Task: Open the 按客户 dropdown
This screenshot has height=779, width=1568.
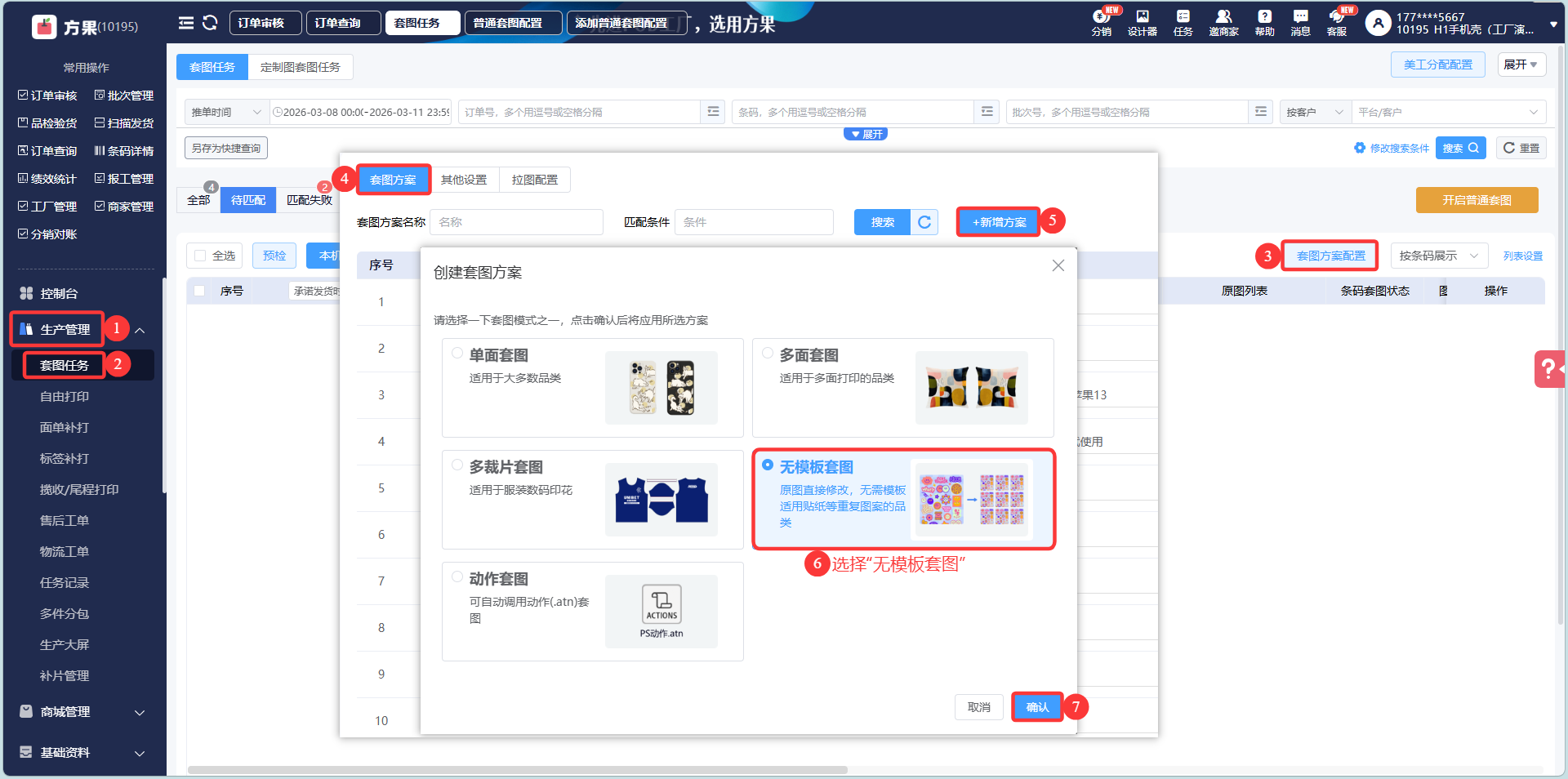Action: 1315,112
